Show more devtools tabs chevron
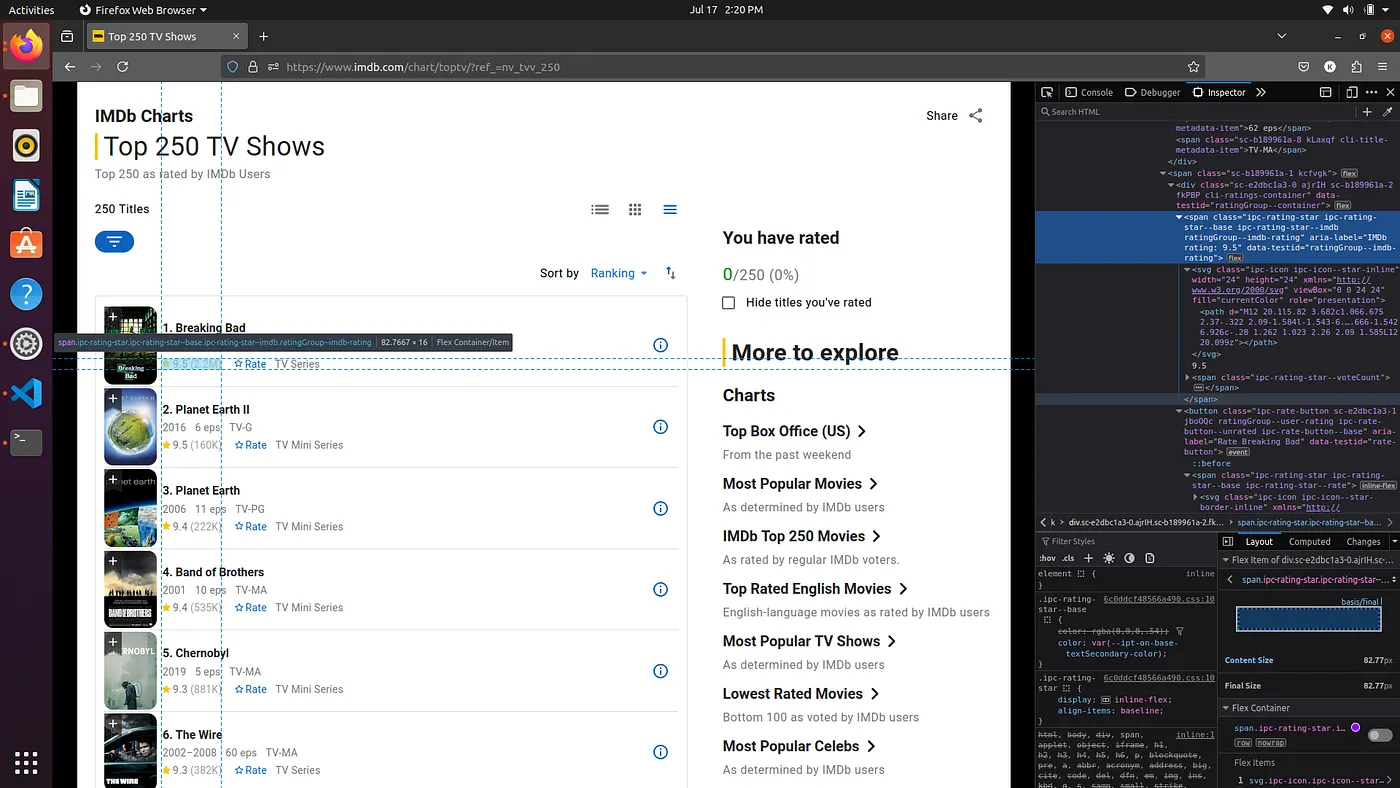The image size is (1400, 788). coord(1260,92)
